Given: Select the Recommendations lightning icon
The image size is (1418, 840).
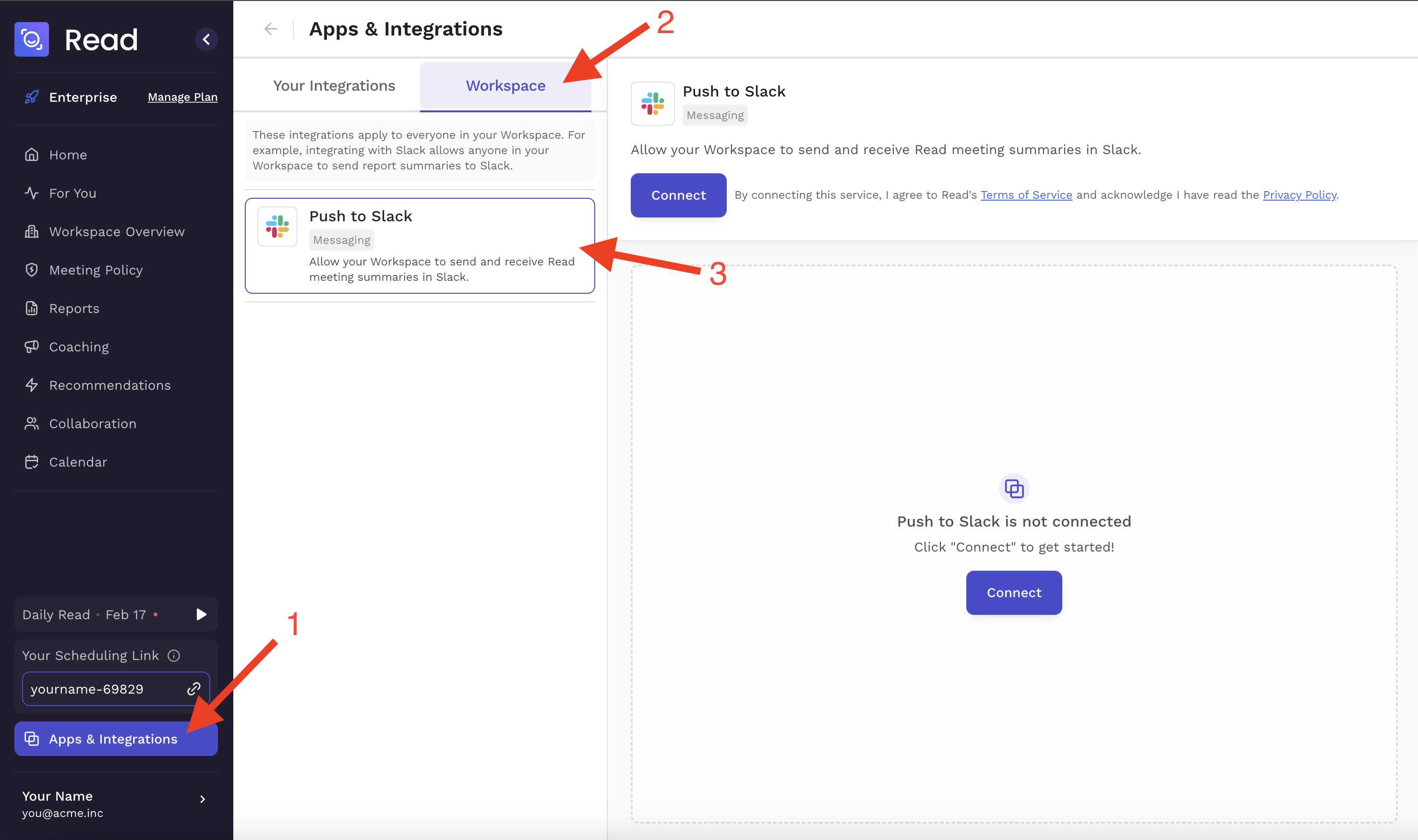Looking at the screenshot, I should (x=32, y=385).
